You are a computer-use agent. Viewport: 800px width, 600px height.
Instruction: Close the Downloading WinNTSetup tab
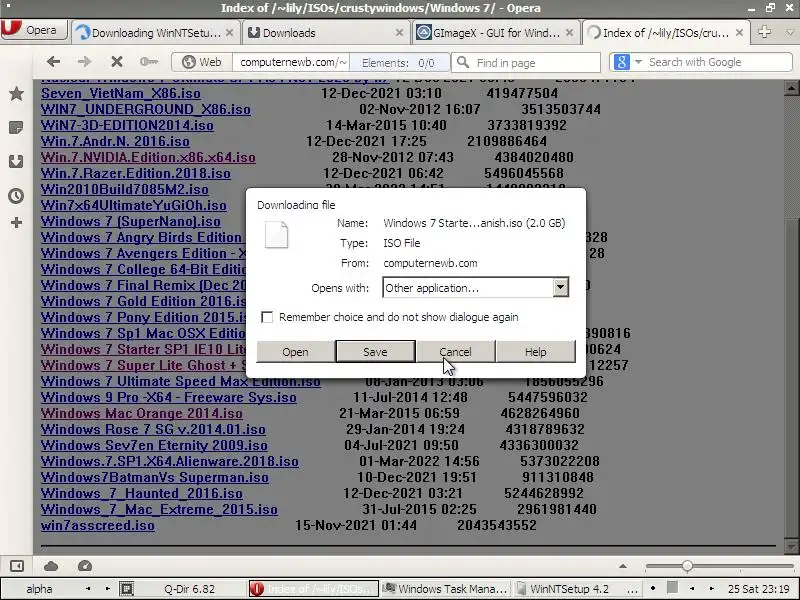click(x=230, y=33)
